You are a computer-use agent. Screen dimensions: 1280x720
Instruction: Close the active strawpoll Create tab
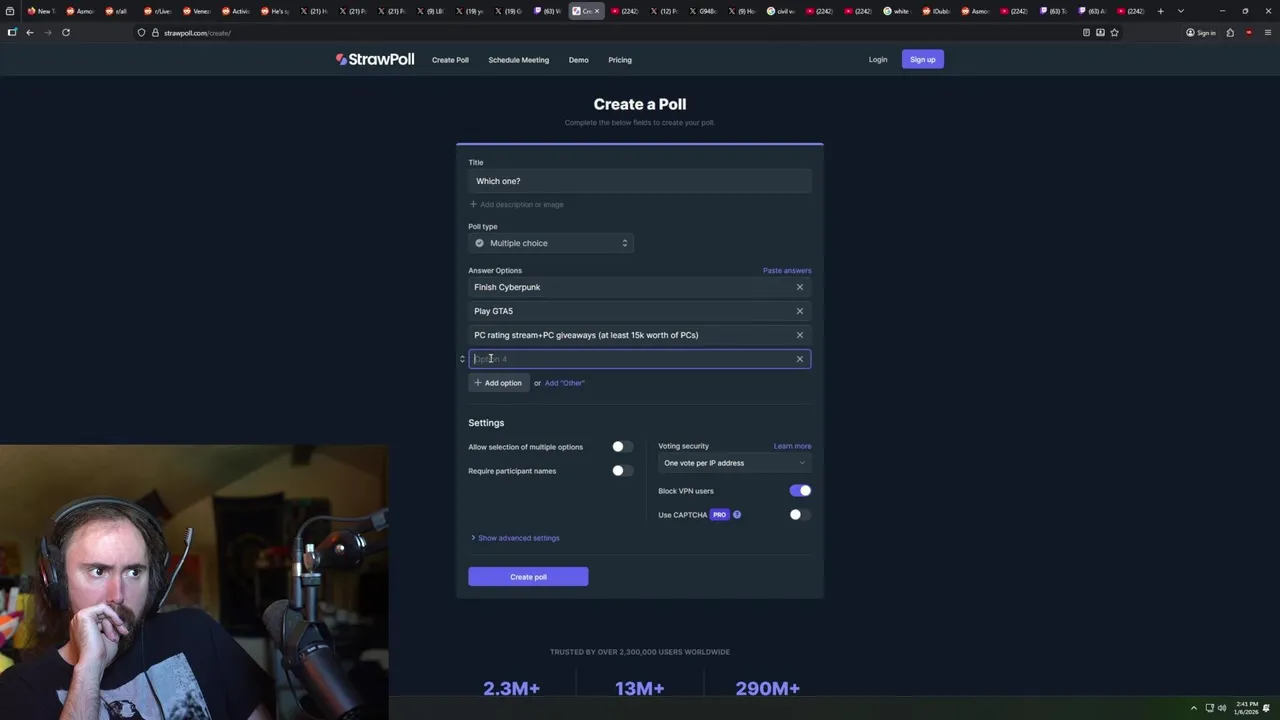click(597, 11)
